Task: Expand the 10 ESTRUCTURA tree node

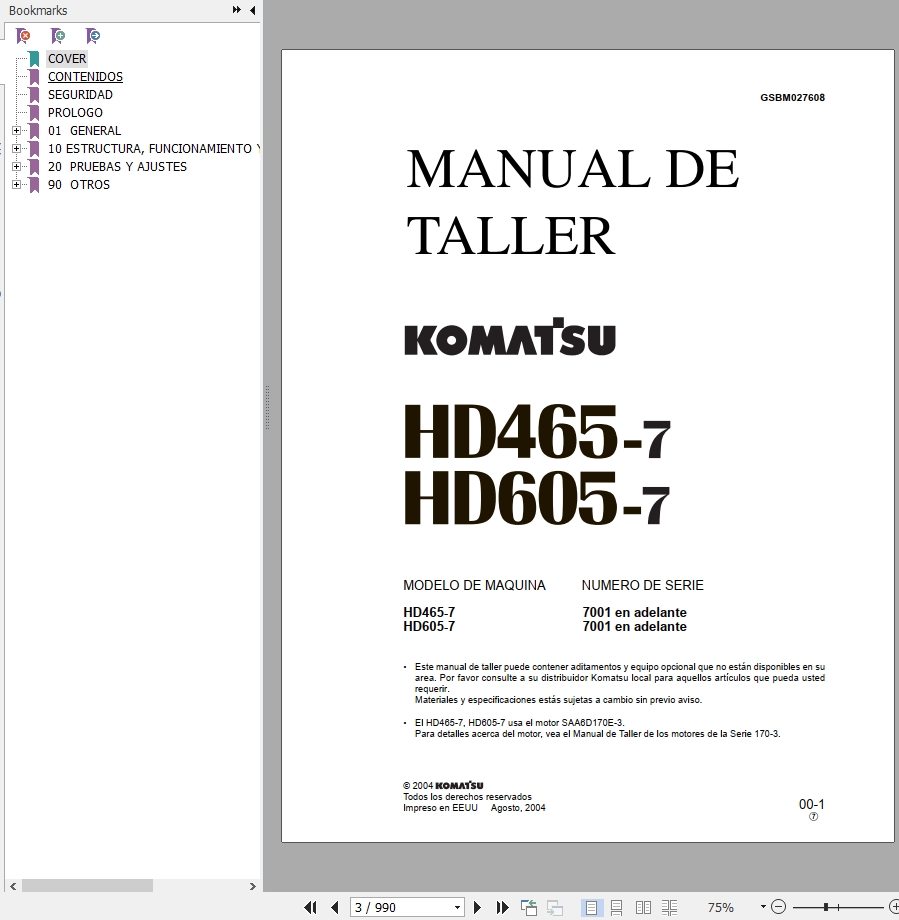Action: (16, 149)
